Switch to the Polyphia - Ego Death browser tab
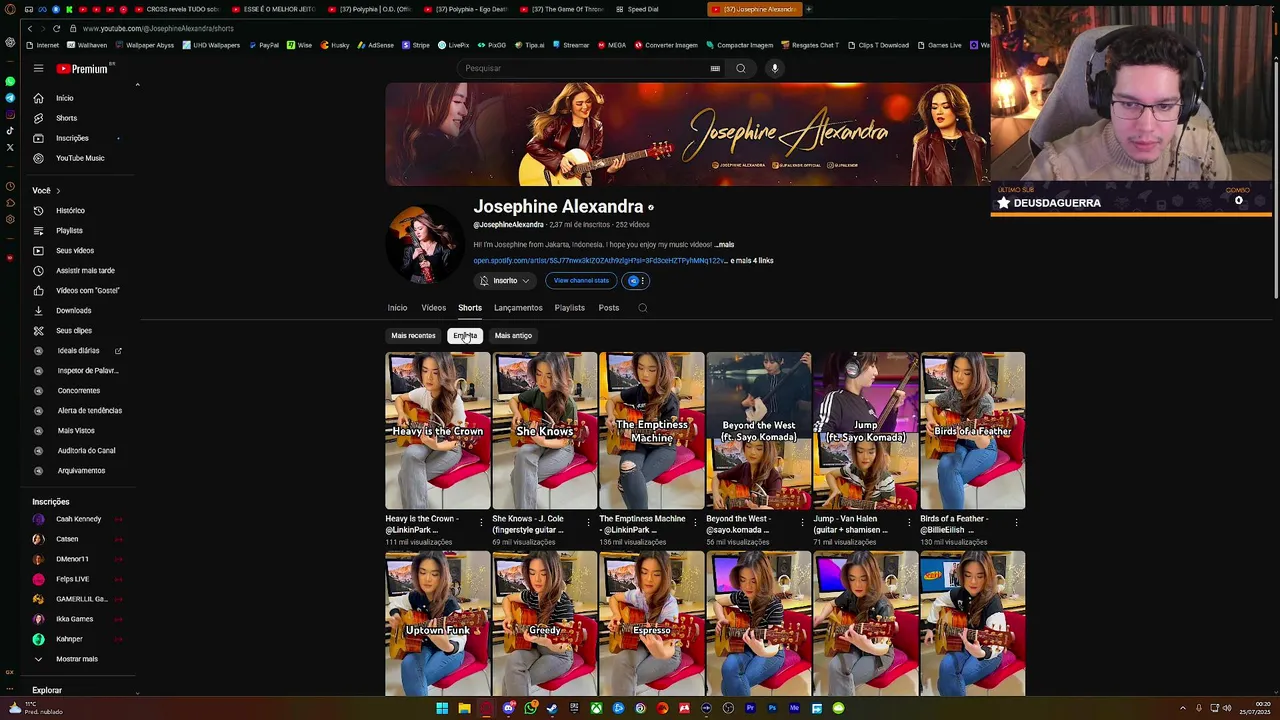Viewport: 1280px width, 720px height. [467, 9]
